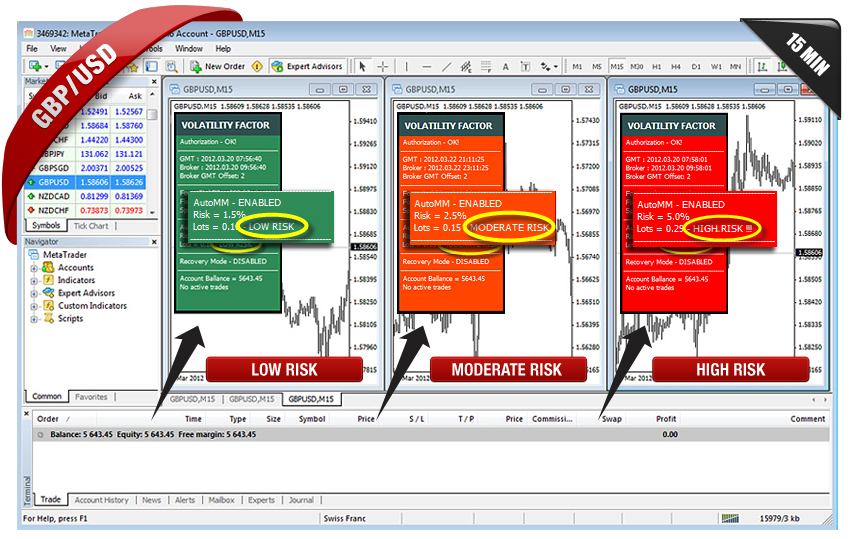This screenshot has height=539, width=850.
Task: Select the Fibonacci retracement tool
Action: pos(486,66)
